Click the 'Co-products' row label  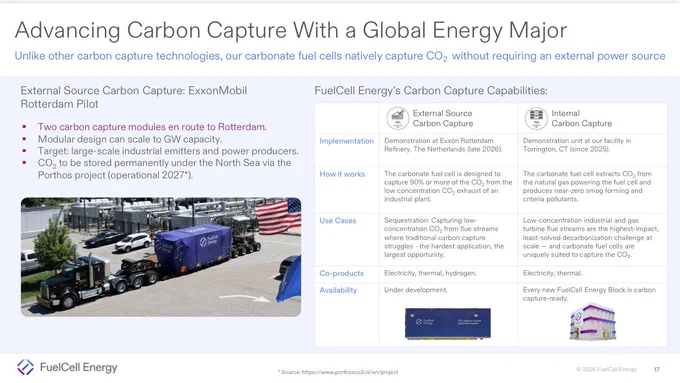click(x=341, y=273)
